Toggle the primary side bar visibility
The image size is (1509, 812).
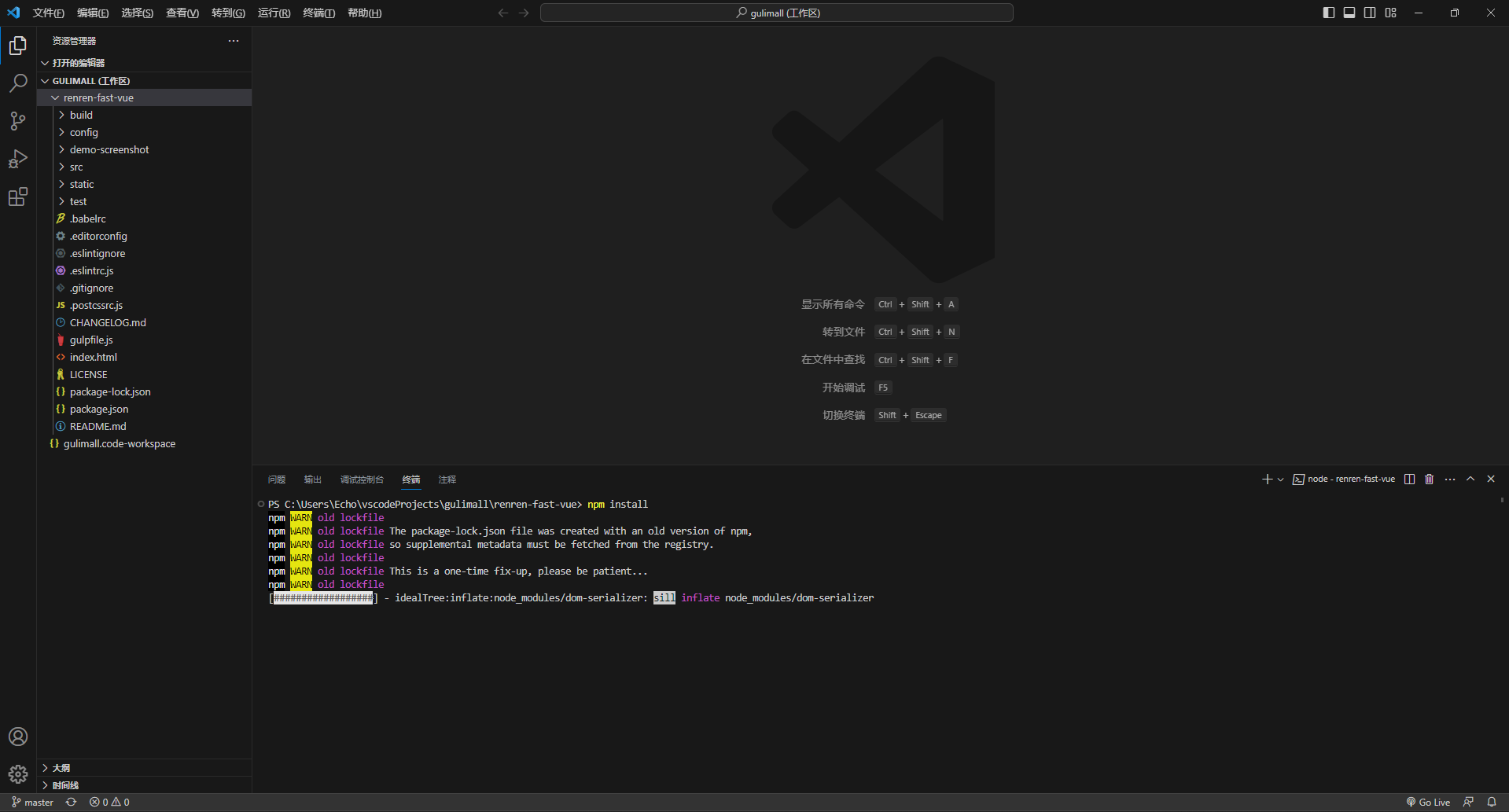tap(1329, 13)
